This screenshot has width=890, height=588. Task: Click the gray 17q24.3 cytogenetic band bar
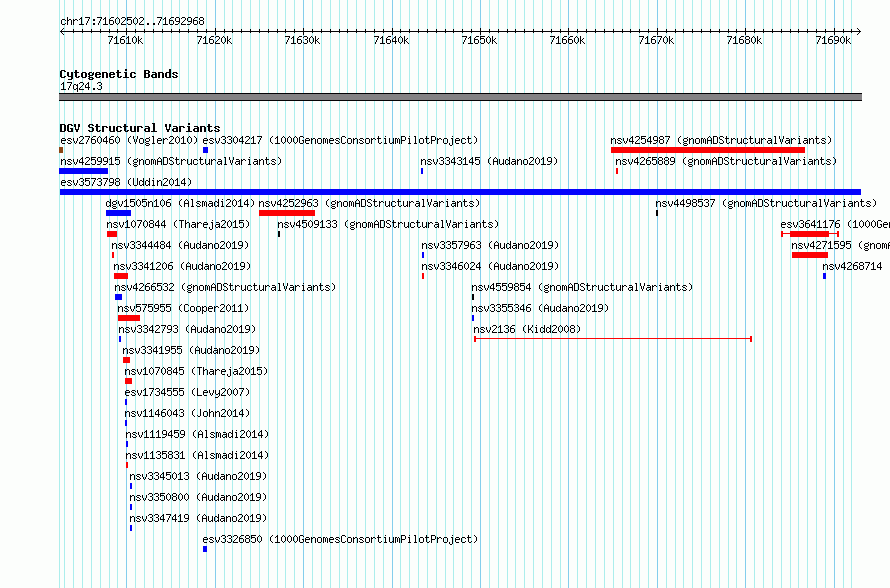tap(460, 97)
